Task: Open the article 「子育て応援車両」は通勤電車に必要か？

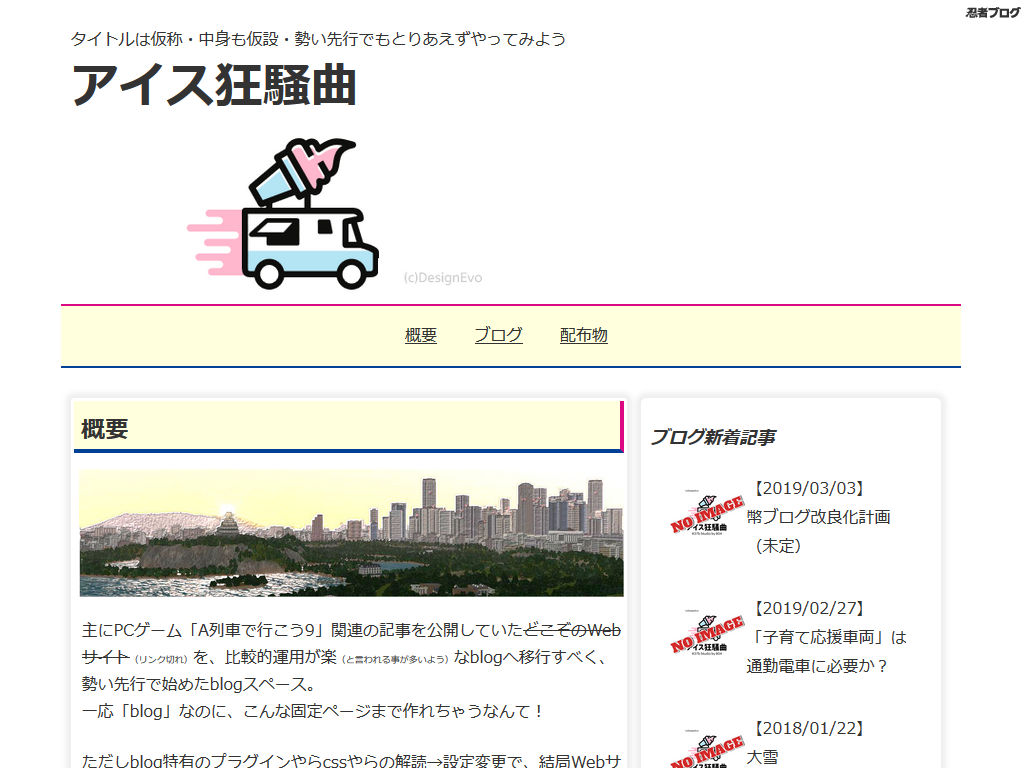Action: click(827, 651)
